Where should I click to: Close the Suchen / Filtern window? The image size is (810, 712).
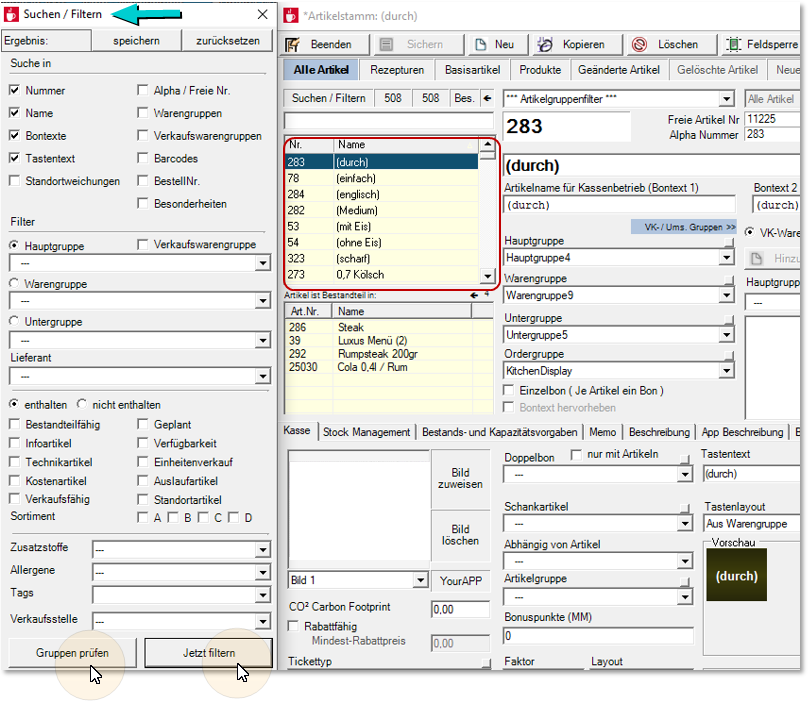pyautogui.click(x=262, y=14)
